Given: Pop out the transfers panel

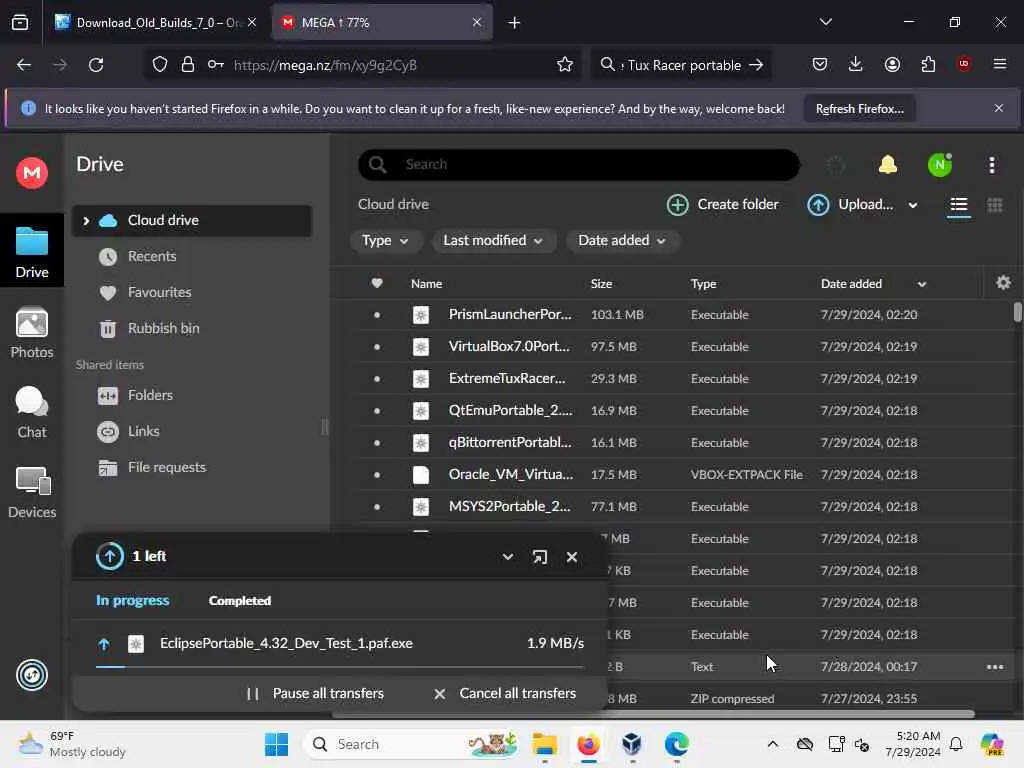Looking at the screenshot, I should point(539,557).
